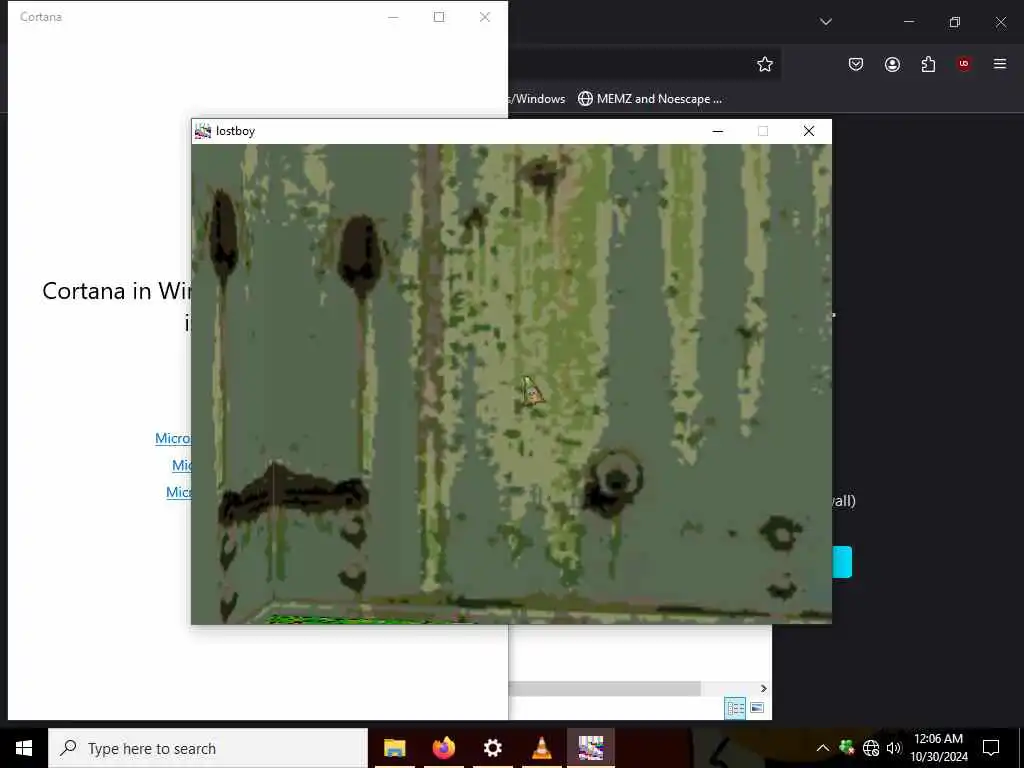Screen dimensions: 1024x768
Task: Open the Windows Start menu
Action: point(24,748)
